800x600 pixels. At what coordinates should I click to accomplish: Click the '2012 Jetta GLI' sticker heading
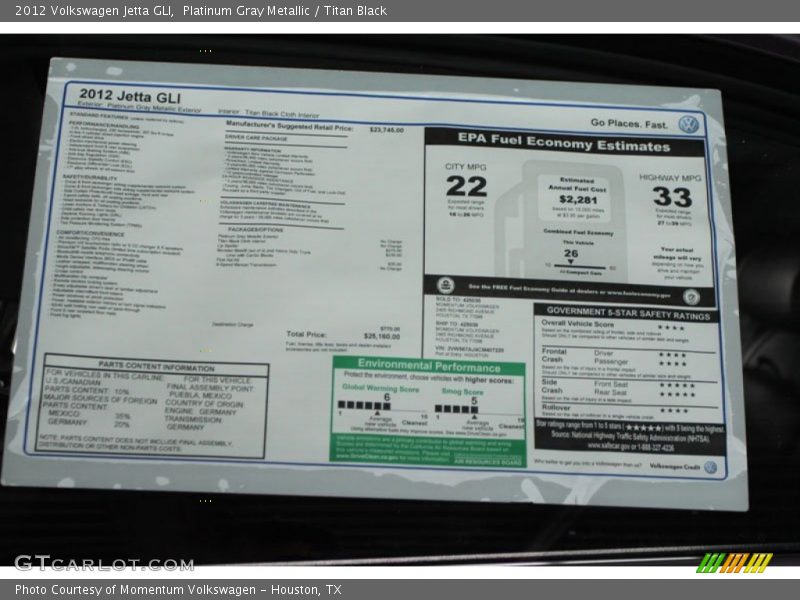click(130, 96)
